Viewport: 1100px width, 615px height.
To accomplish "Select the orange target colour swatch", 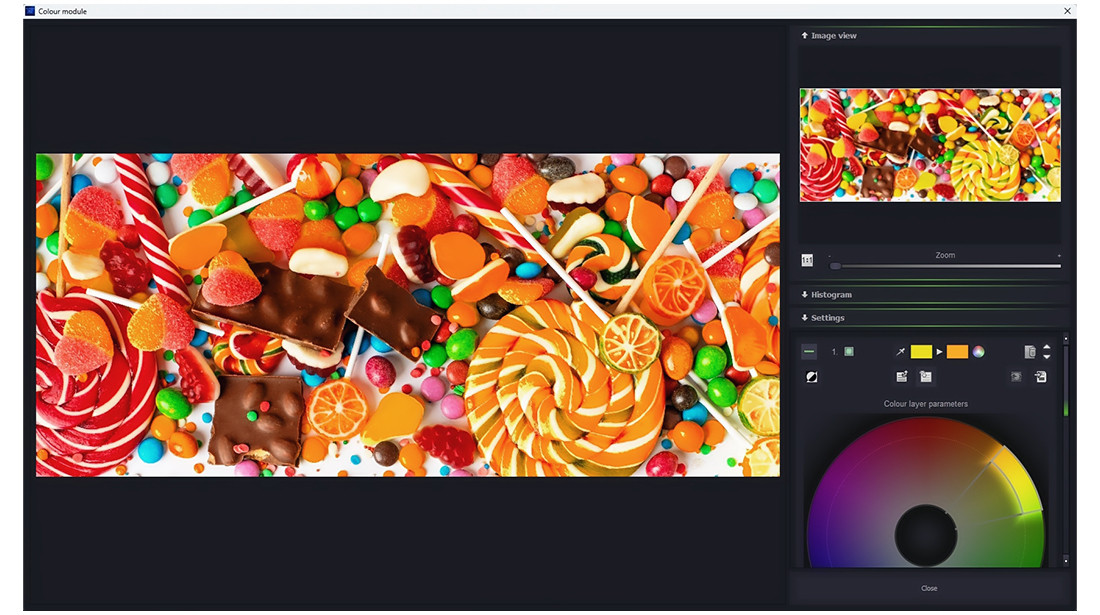I will tap(957, 352).
